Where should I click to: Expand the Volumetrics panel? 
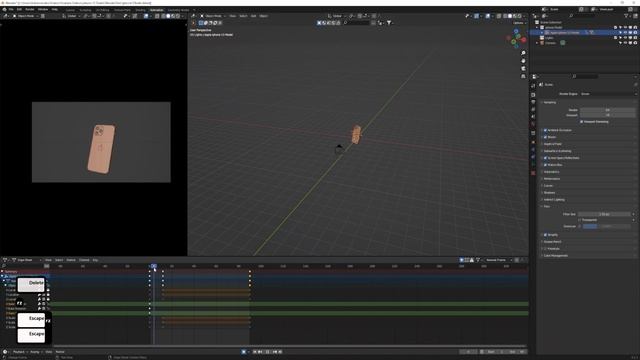[551, 172]
